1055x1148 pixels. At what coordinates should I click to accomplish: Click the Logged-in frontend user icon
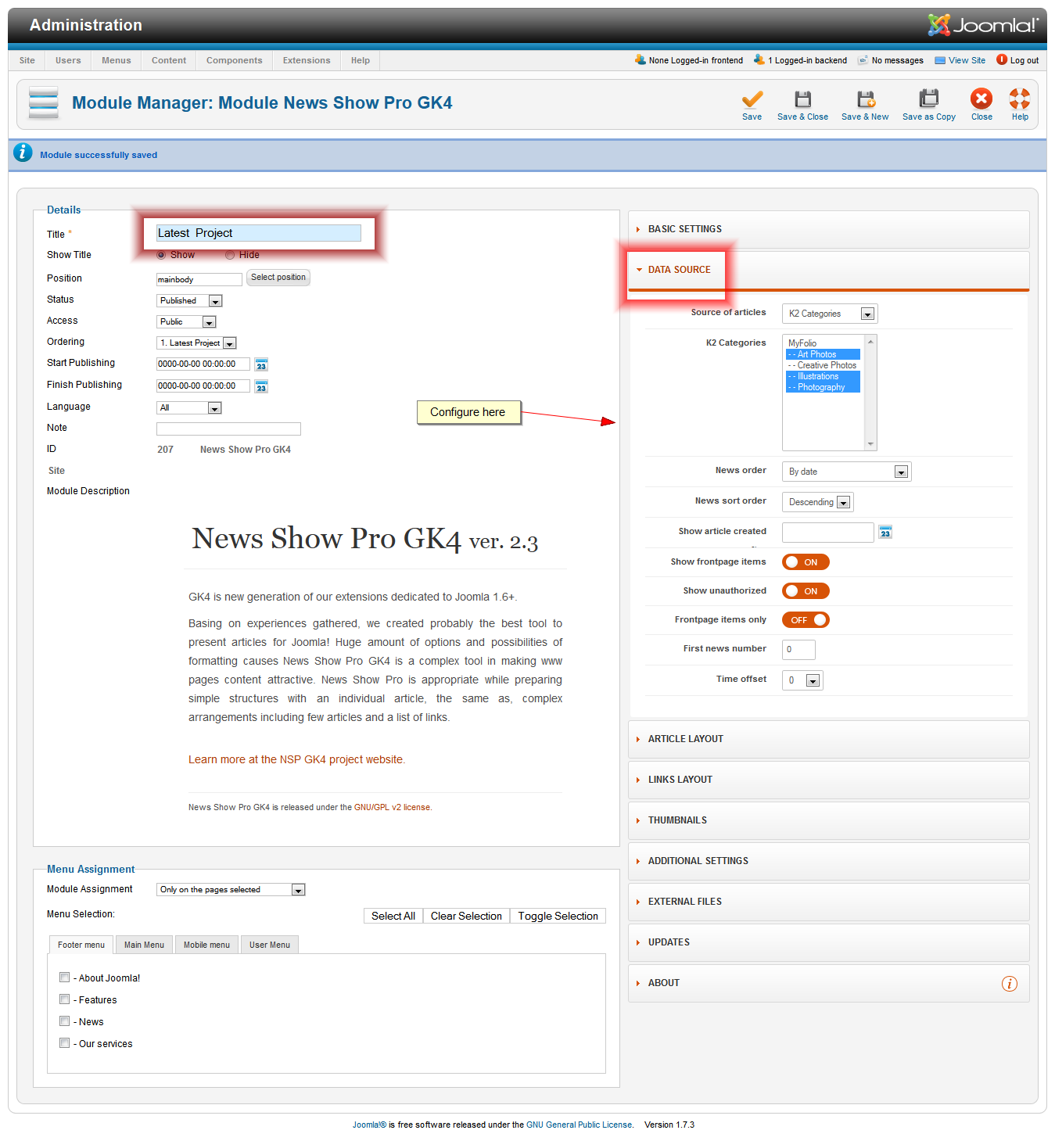pyautogui.click(x=641, y=59)
